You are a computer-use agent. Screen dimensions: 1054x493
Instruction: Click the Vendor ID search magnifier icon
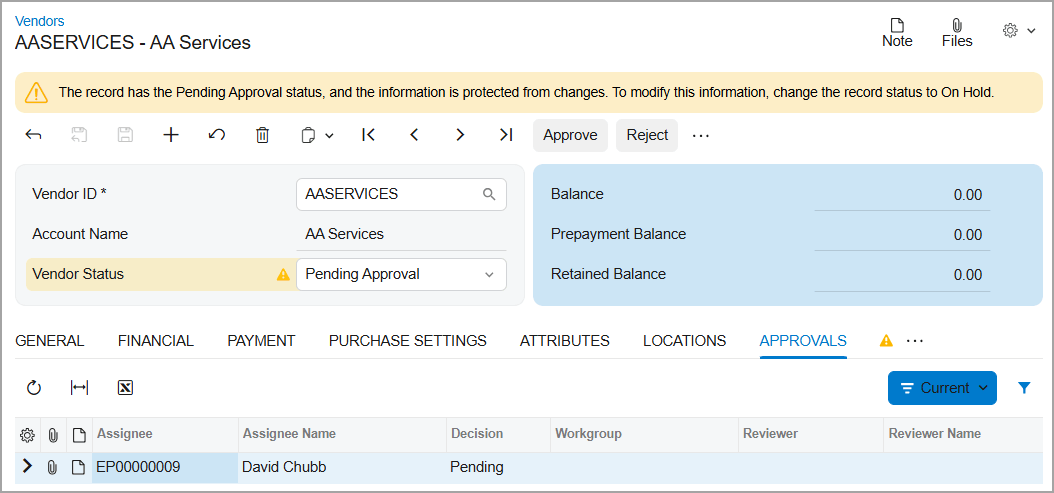coord(489,194)
